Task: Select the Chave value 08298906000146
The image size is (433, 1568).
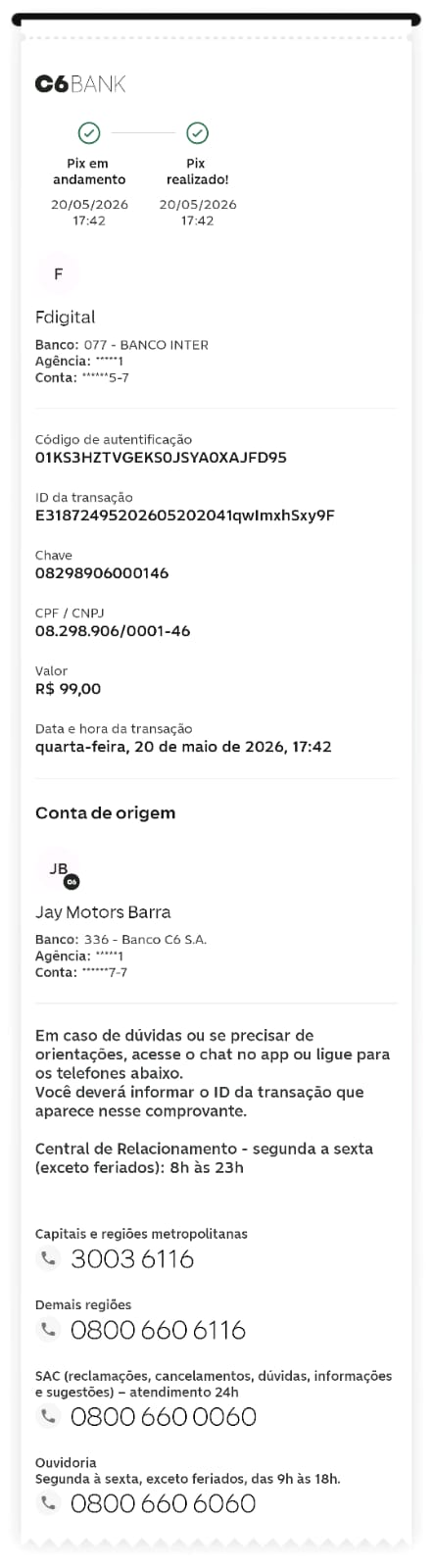Action: [x=102, y=573]
